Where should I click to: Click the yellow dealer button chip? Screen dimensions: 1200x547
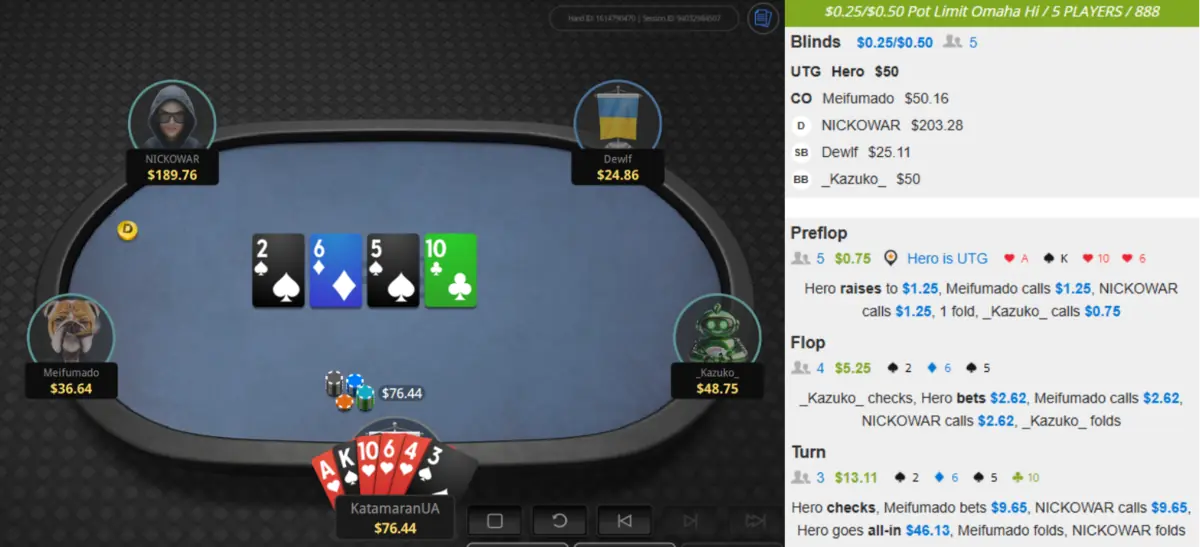tap(127, 230)
